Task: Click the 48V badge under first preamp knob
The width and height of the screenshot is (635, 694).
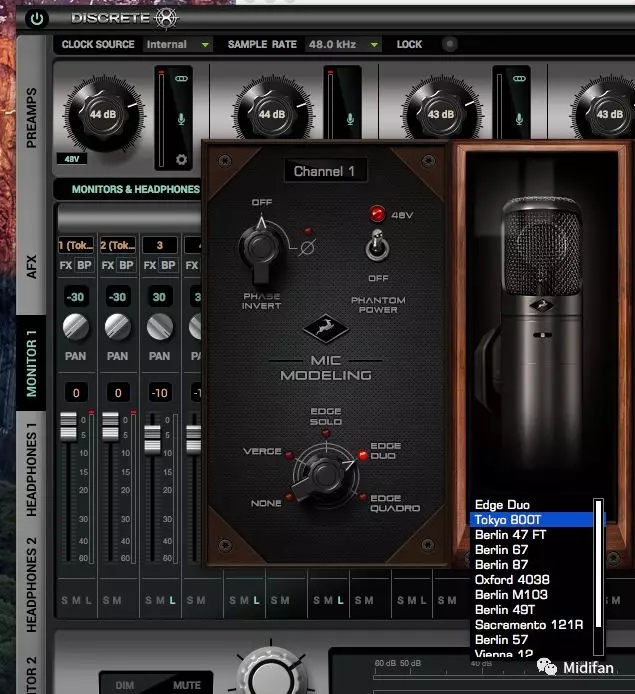Action: pos(73,158)
